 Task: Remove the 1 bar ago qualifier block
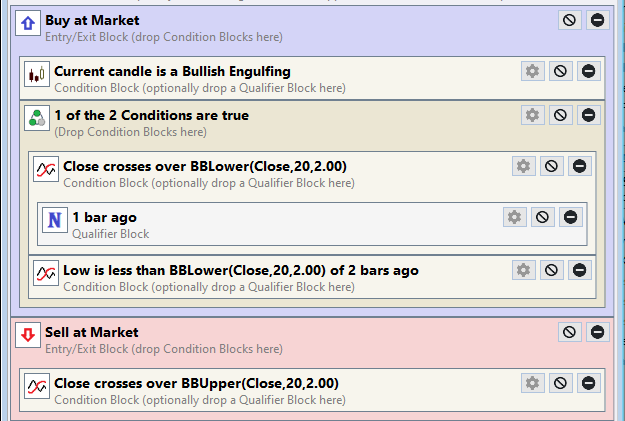pyautogui.click(x=570, y=217)
